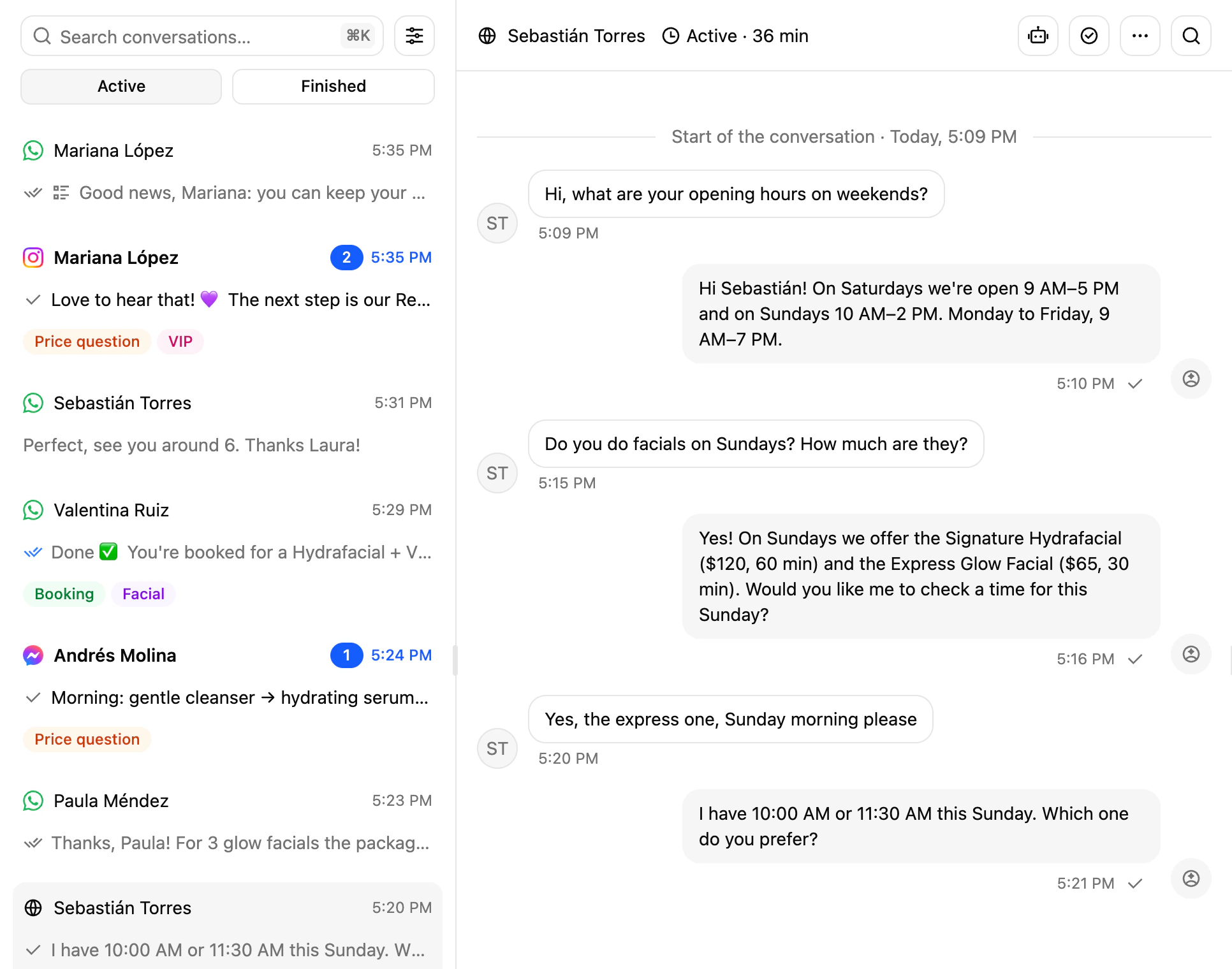Click the Instagram icon for Mariana López
Image resolution: width=1232 pixels, height=969 pixels.
[33, 258]
